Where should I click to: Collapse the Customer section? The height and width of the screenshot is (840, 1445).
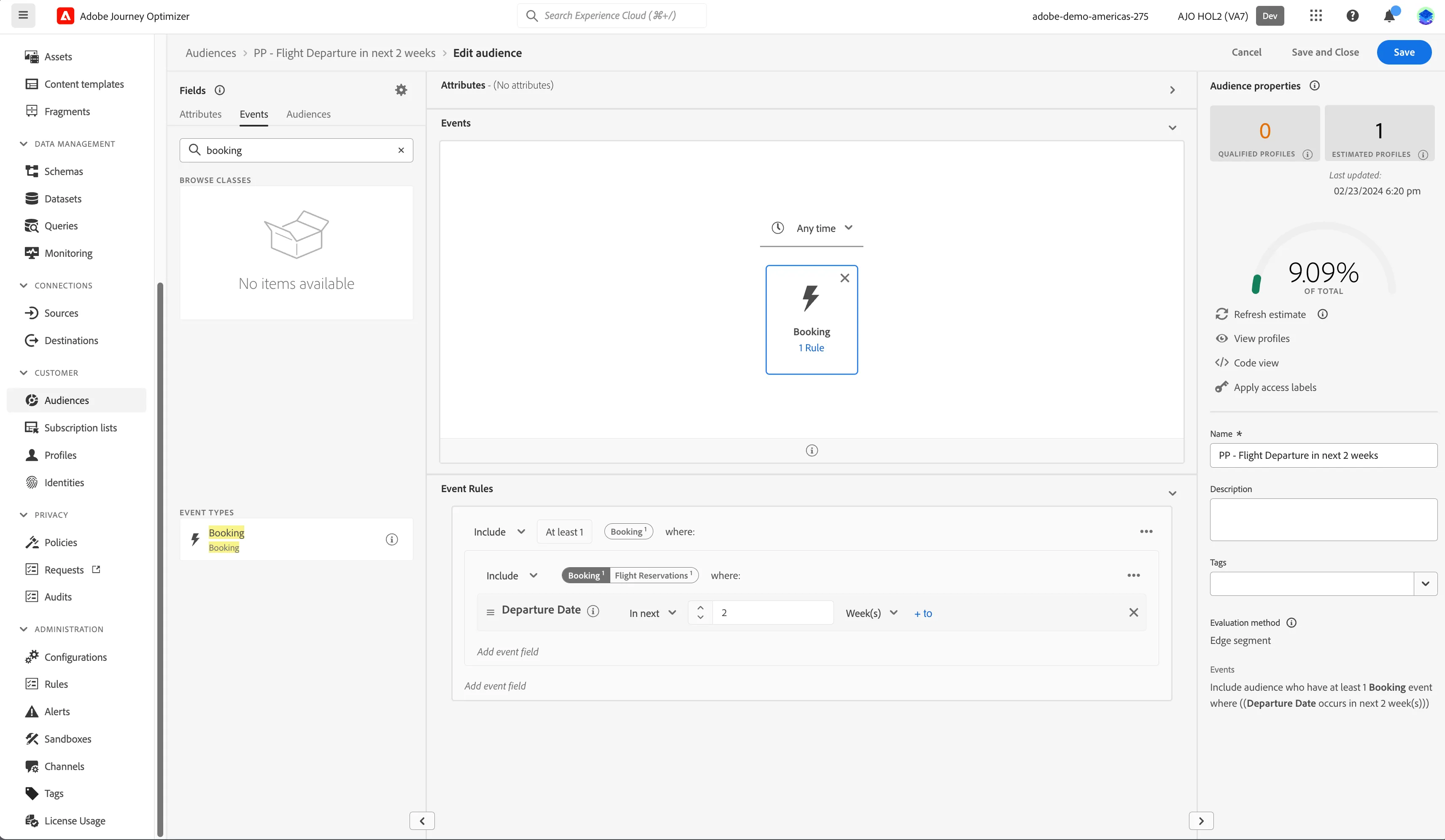pos(23,373)
